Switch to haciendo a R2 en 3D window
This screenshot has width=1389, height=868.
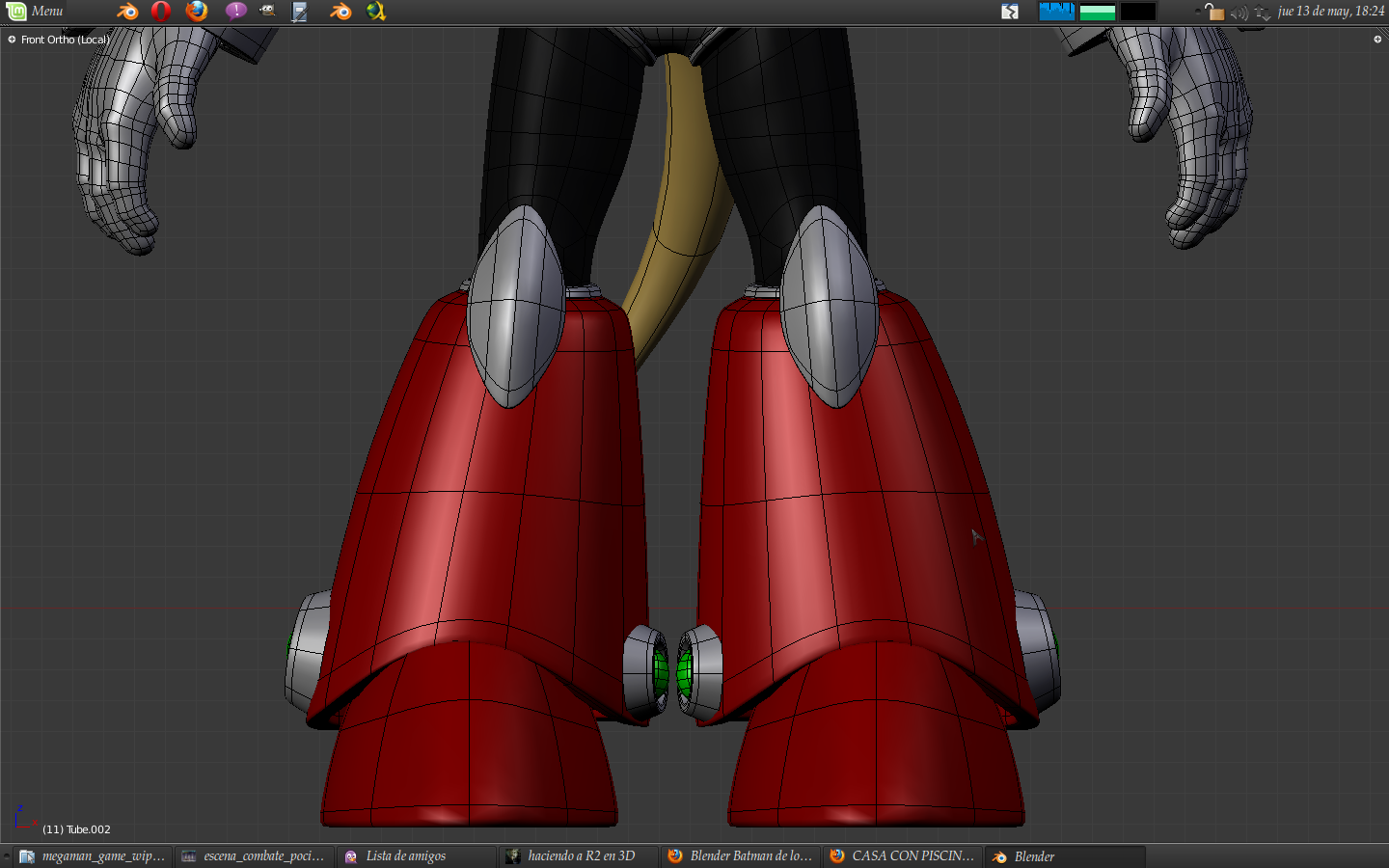coord(579,856)
